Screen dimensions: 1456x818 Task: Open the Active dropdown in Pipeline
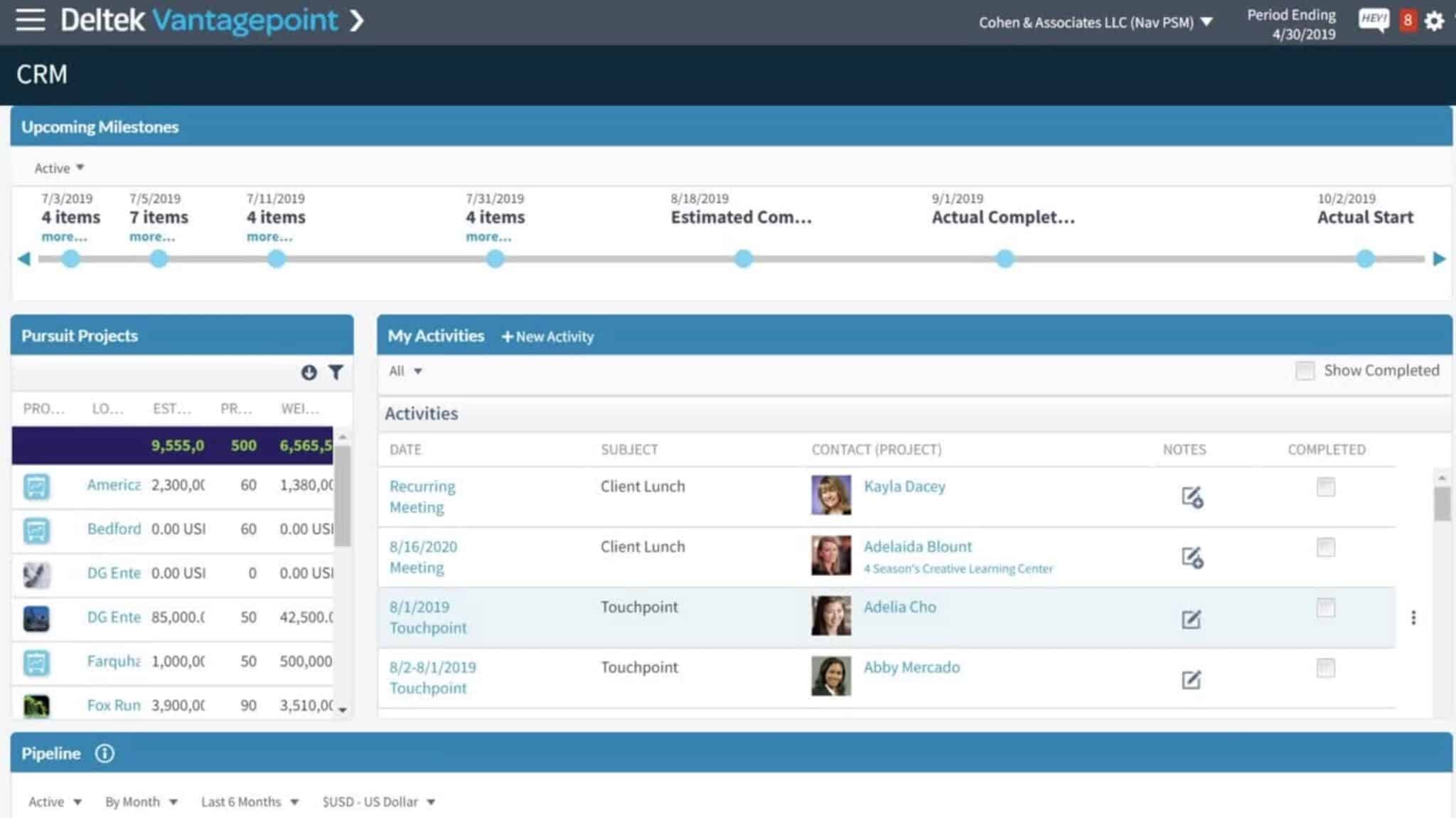coord(55,802)
